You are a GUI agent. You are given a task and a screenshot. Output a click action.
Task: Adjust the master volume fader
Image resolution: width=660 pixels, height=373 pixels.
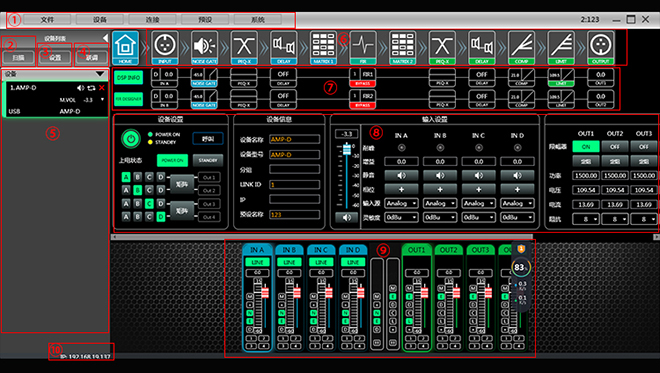346,149
